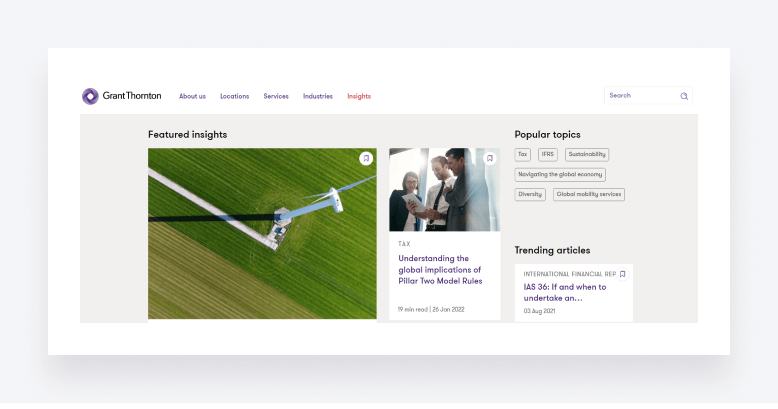Choose the Global mobility services tag
This screenshot has width=778, height=409.
coord(589,195)
